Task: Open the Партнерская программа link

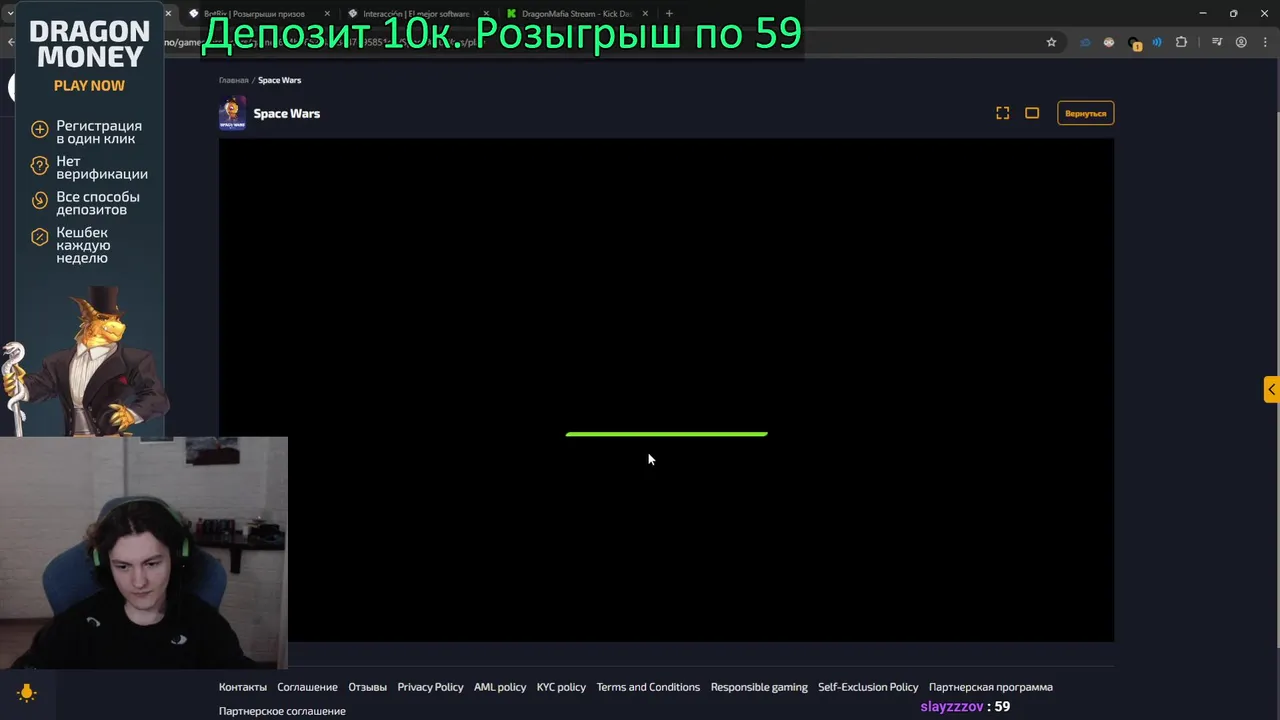Action: click(991, 687)
